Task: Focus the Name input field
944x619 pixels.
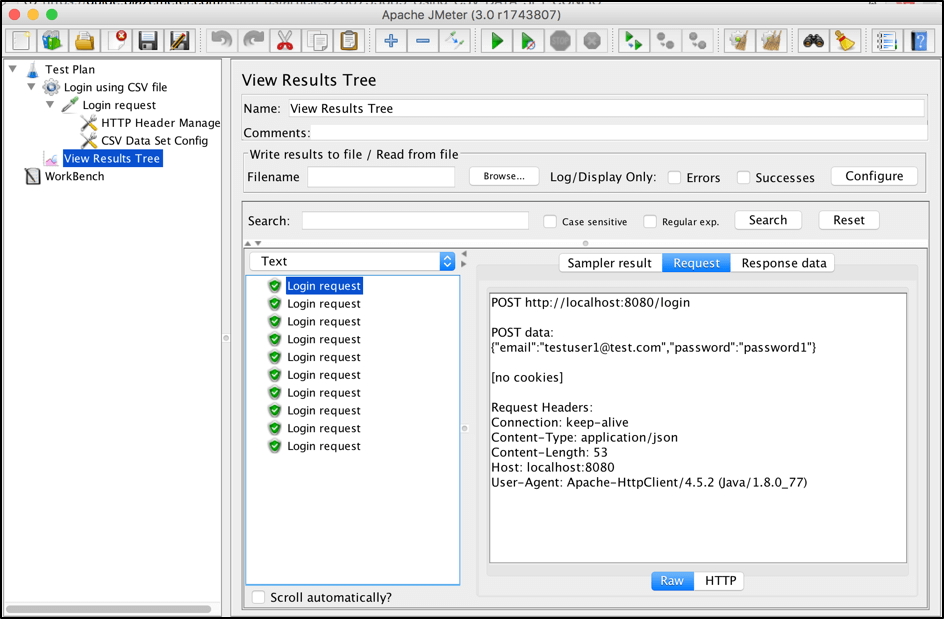Action: (x=606, y=108)
